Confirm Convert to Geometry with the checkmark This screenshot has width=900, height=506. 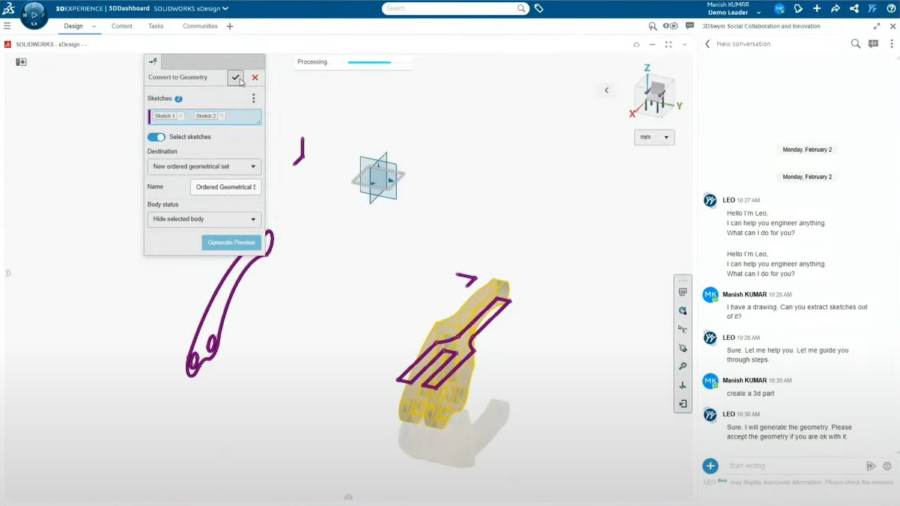pos(235,77)
